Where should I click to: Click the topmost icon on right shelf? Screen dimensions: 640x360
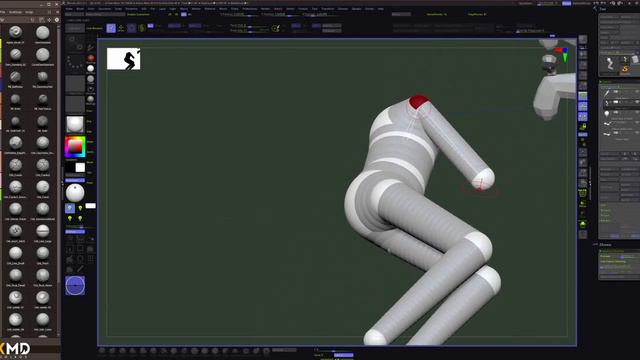(x=583, y=40)
